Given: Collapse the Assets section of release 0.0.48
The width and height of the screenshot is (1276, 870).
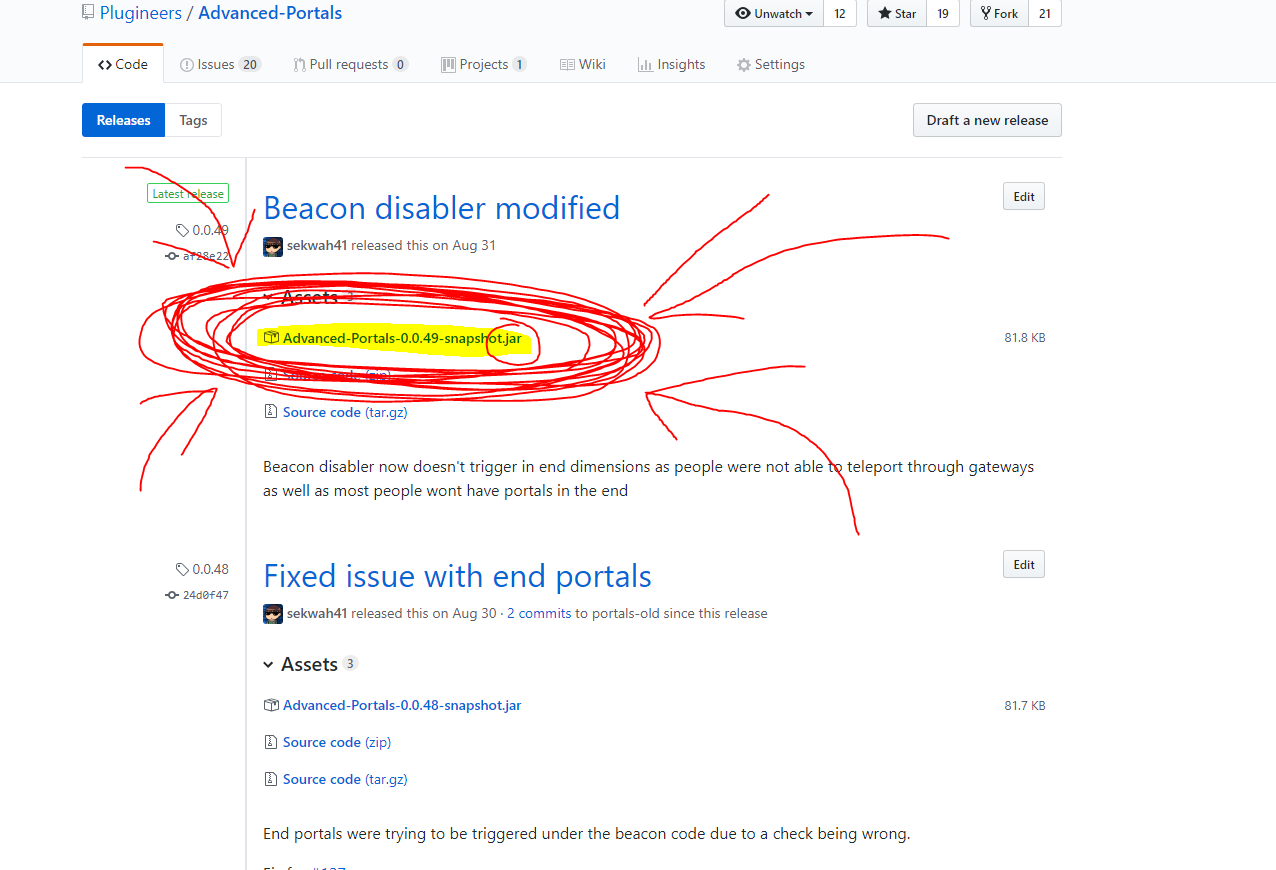Looking at the screenshot, I should 310,664.
